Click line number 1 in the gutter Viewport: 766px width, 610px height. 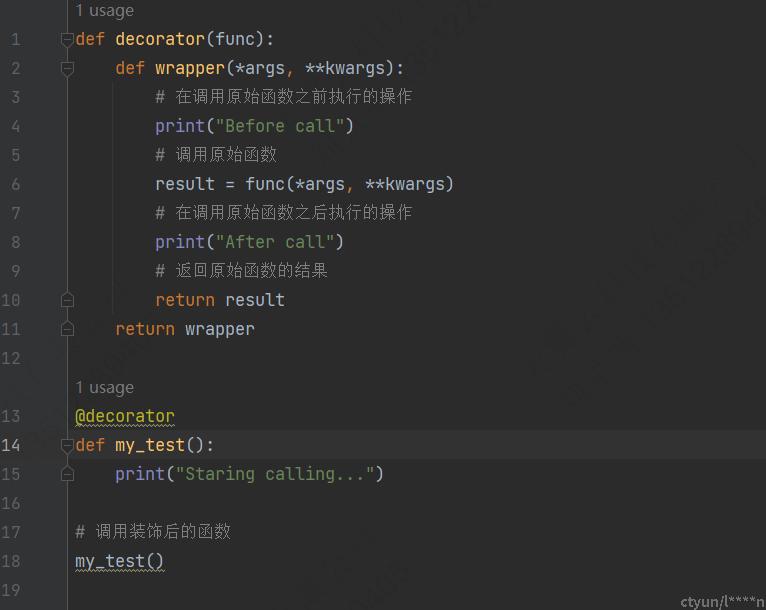[x=16, y=40]
